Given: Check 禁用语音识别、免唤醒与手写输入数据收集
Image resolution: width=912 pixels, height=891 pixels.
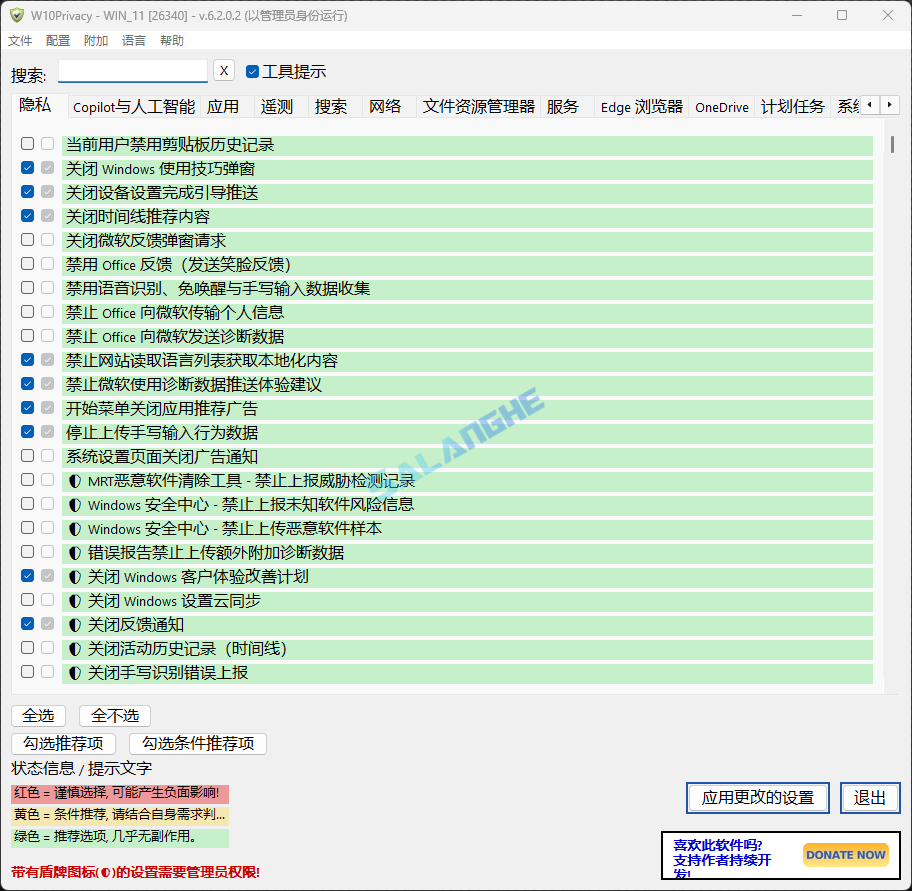Looking at the screenshot, I should [x=27, y=287].
